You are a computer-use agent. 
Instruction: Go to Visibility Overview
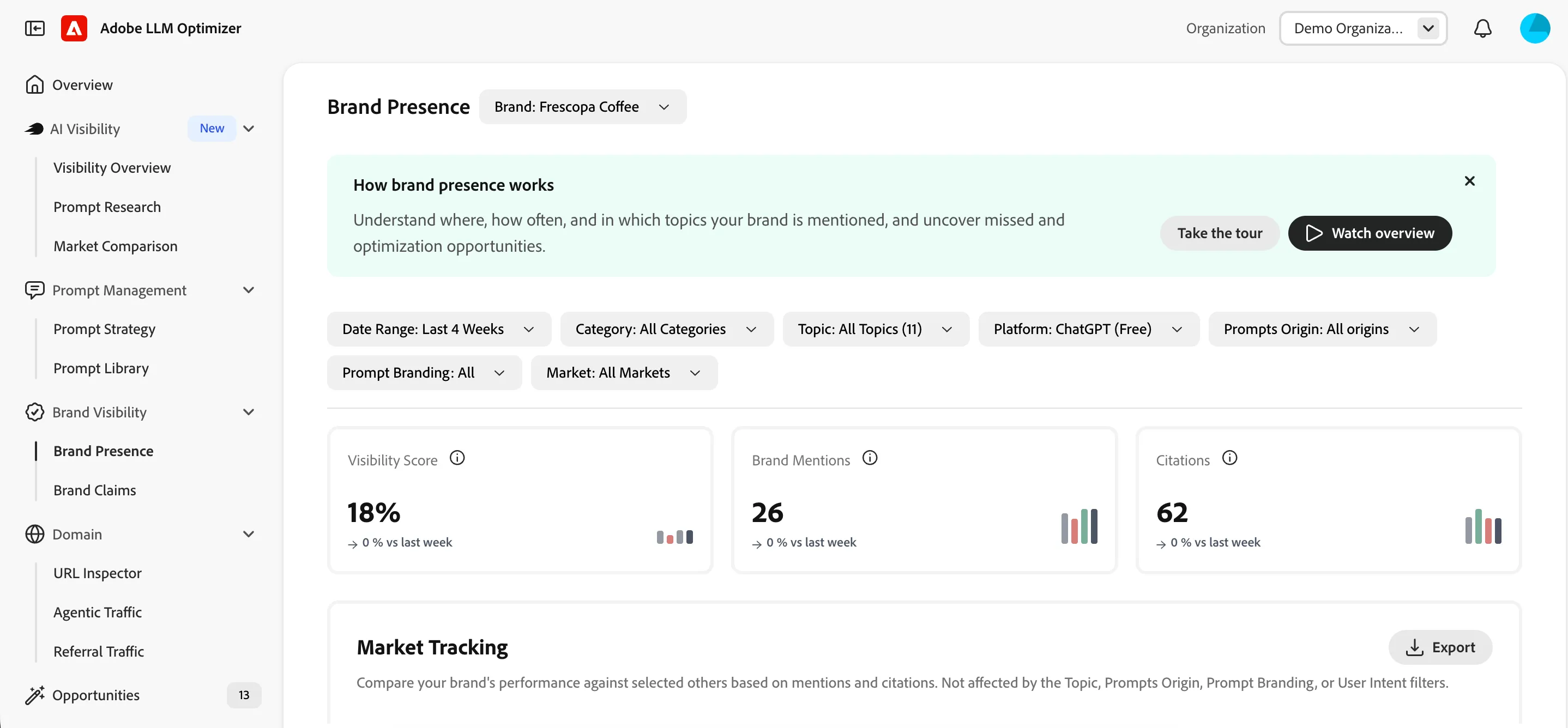[112, 167]
